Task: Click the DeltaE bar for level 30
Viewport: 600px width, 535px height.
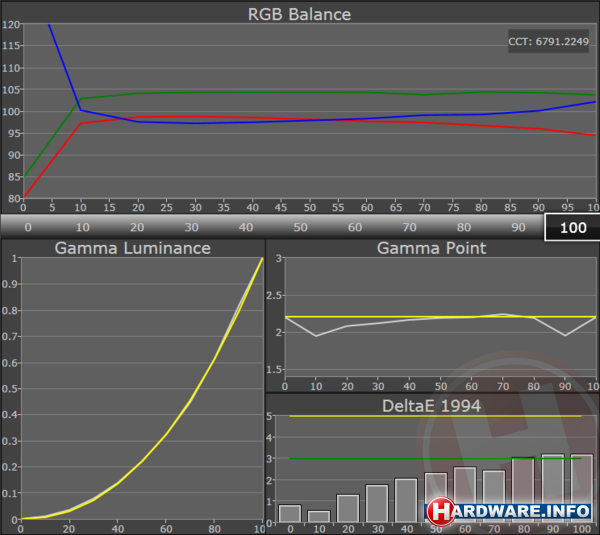Action: [377, 503]
